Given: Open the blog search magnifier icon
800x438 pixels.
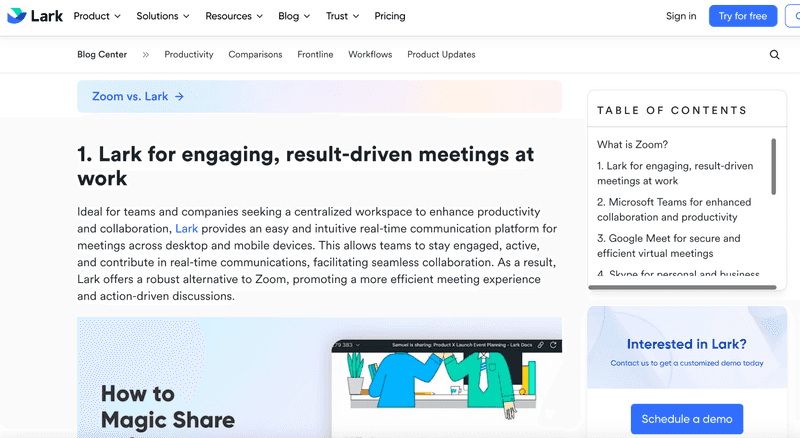Looking at the screenshot, I should (774, 55).
